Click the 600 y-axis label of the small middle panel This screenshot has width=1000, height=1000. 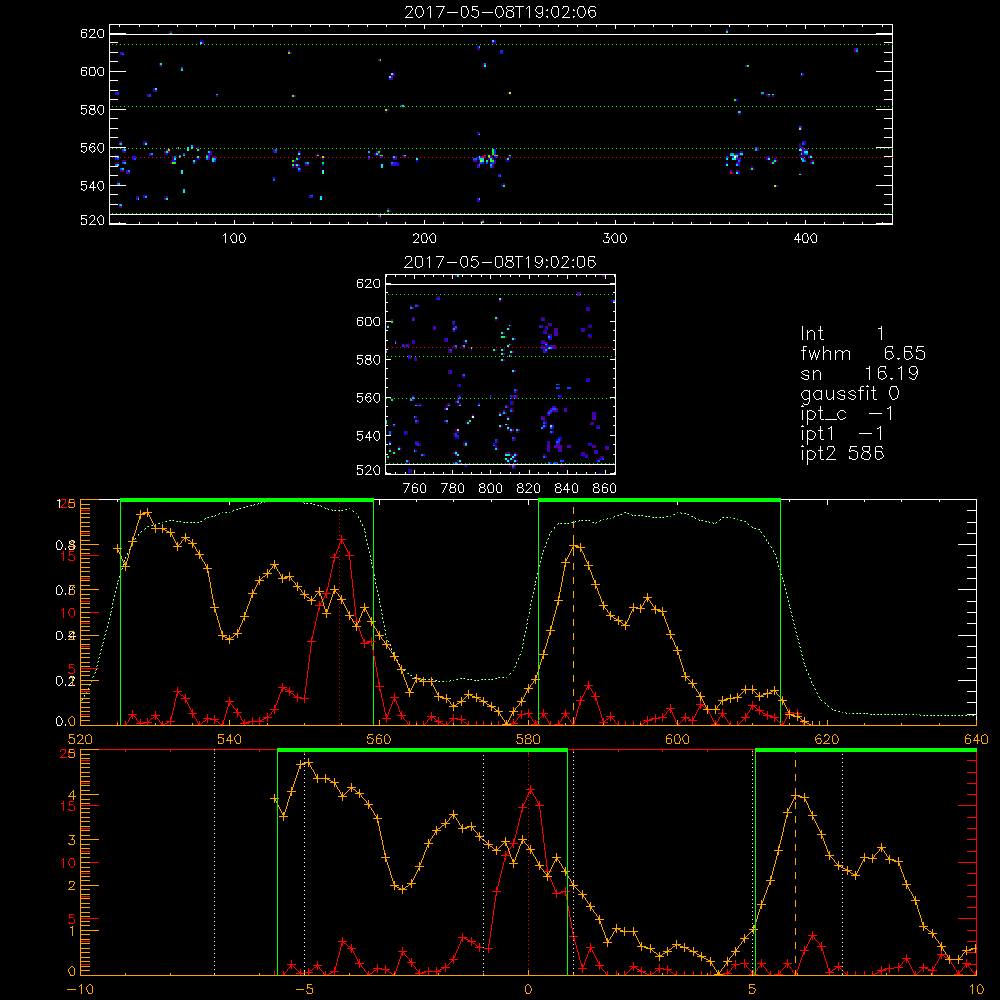coord(368,322)
